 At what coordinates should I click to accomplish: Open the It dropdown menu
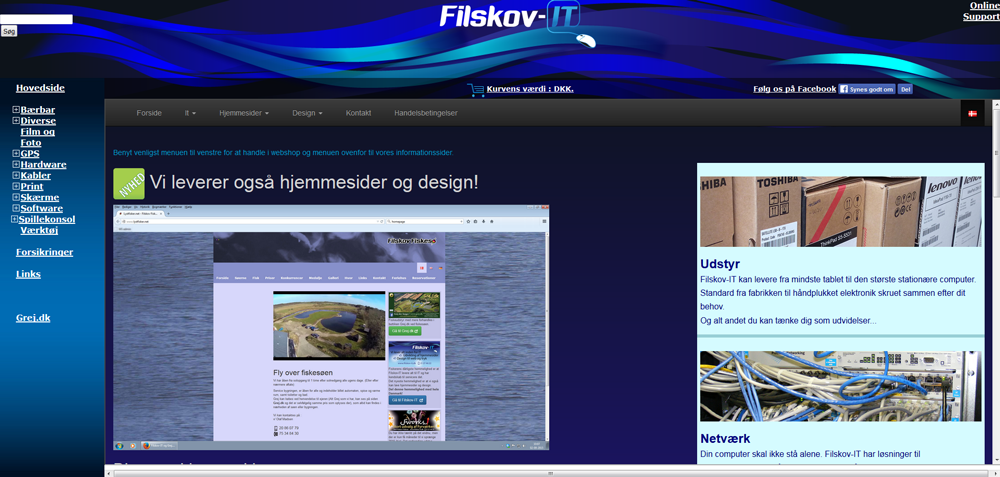point(190,113)
